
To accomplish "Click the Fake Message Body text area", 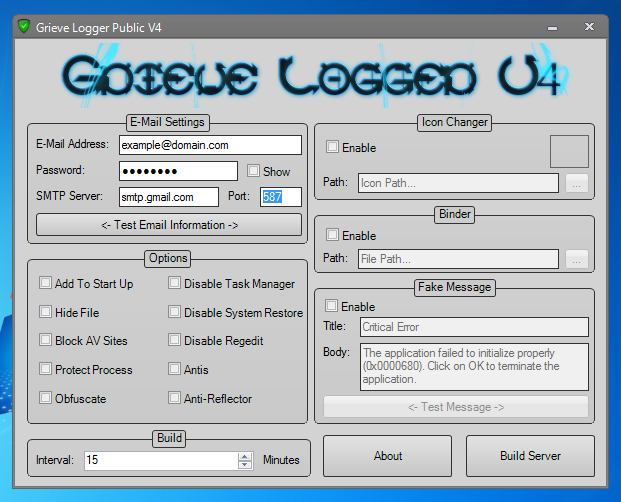I will coord(474,367).
